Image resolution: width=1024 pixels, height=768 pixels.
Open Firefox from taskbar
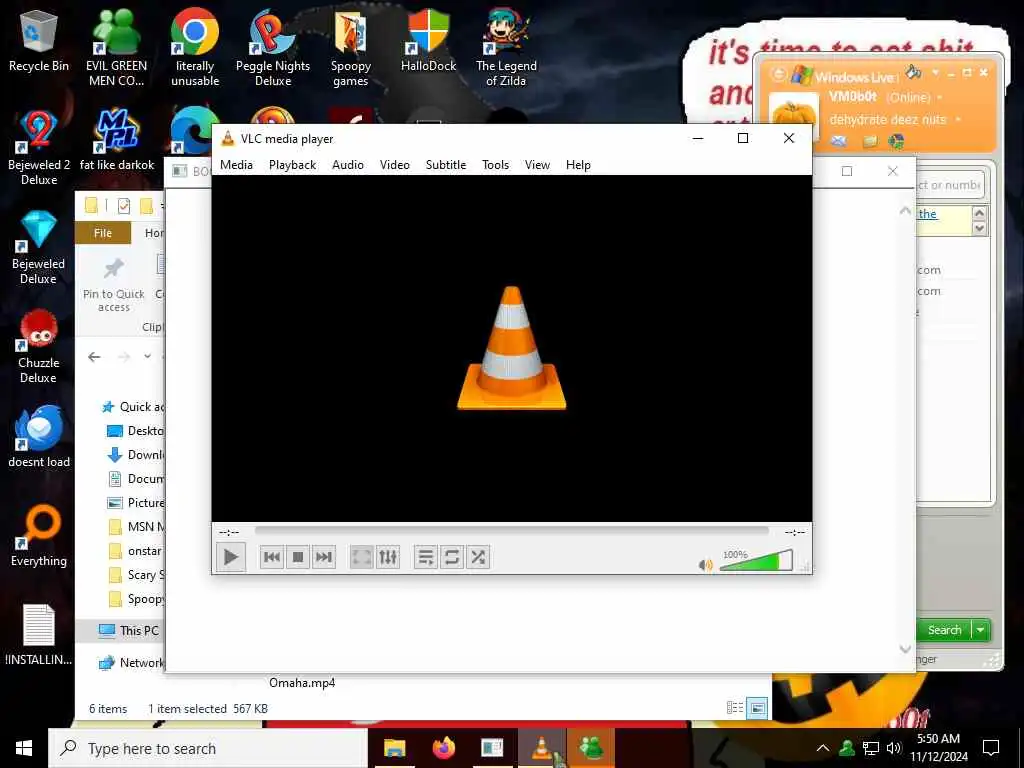(444, 748)
